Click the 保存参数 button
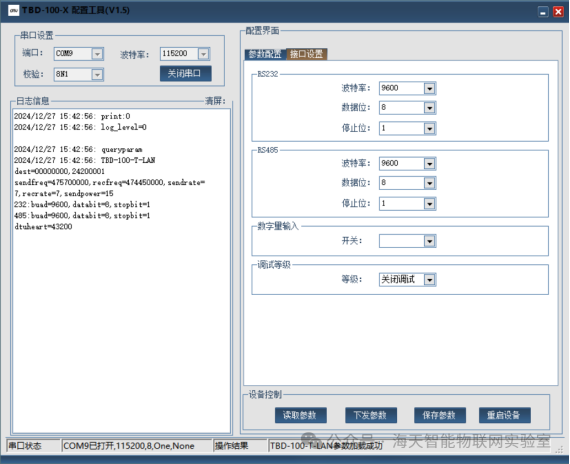 pyautogui.click(x=439, y=415)
